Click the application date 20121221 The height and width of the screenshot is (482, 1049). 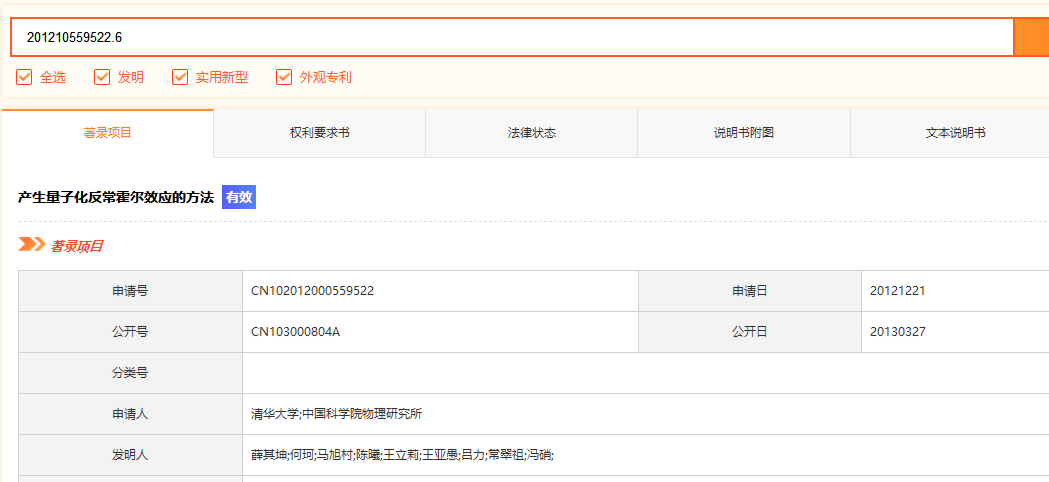[898, 291]
